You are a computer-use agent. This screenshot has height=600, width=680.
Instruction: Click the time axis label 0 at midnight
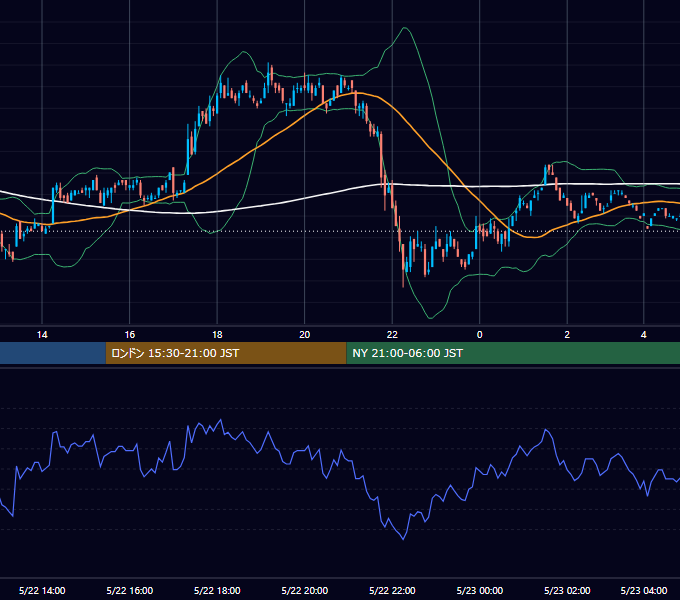click(x=480, y=335)
